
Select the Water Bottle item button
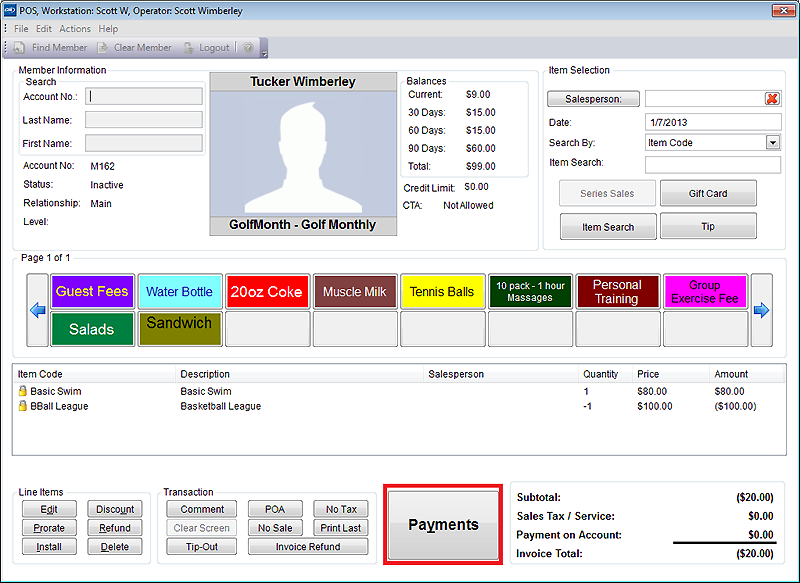pos(180,291)
